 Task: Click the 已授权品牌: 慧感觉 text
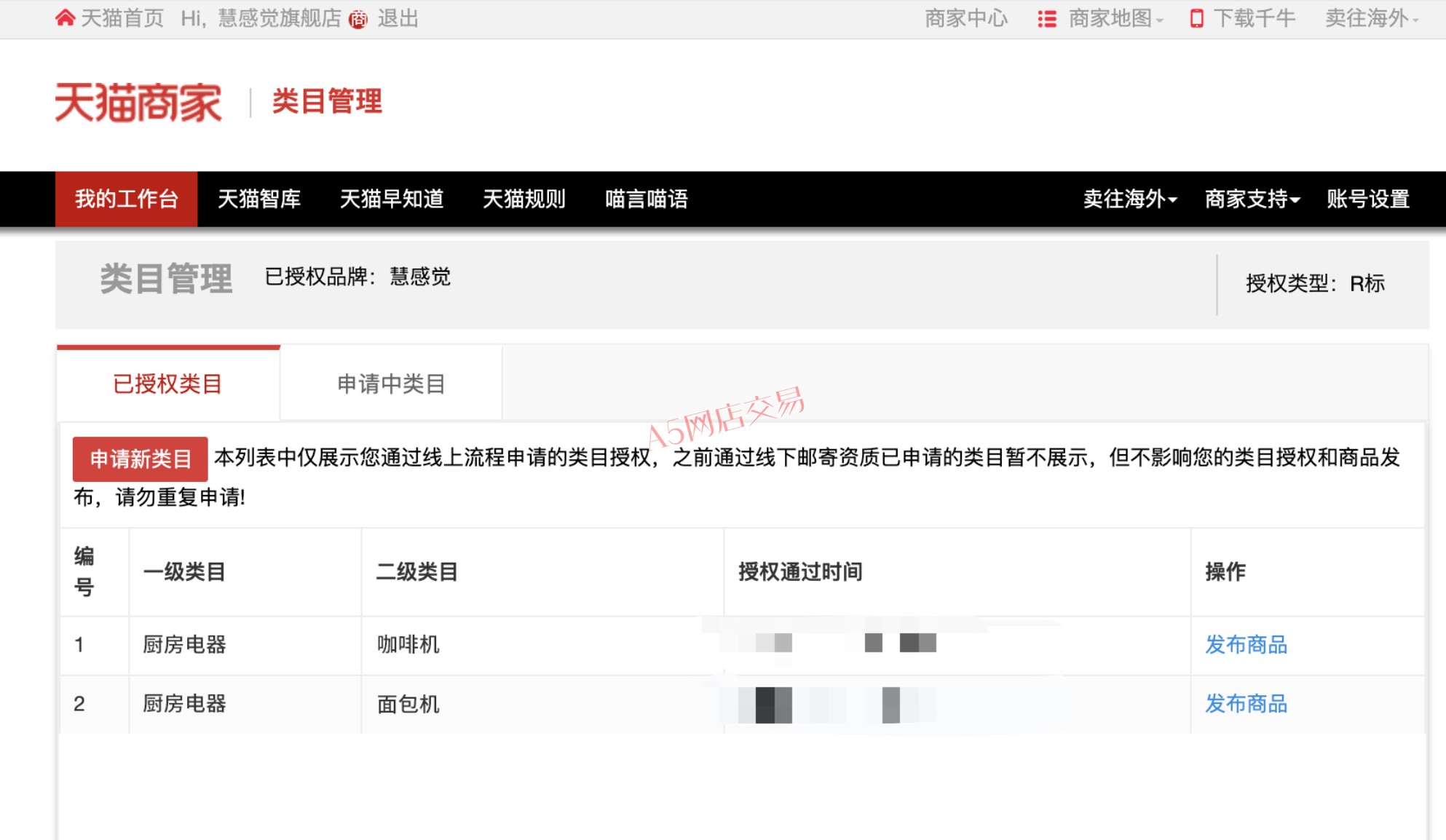357,277
